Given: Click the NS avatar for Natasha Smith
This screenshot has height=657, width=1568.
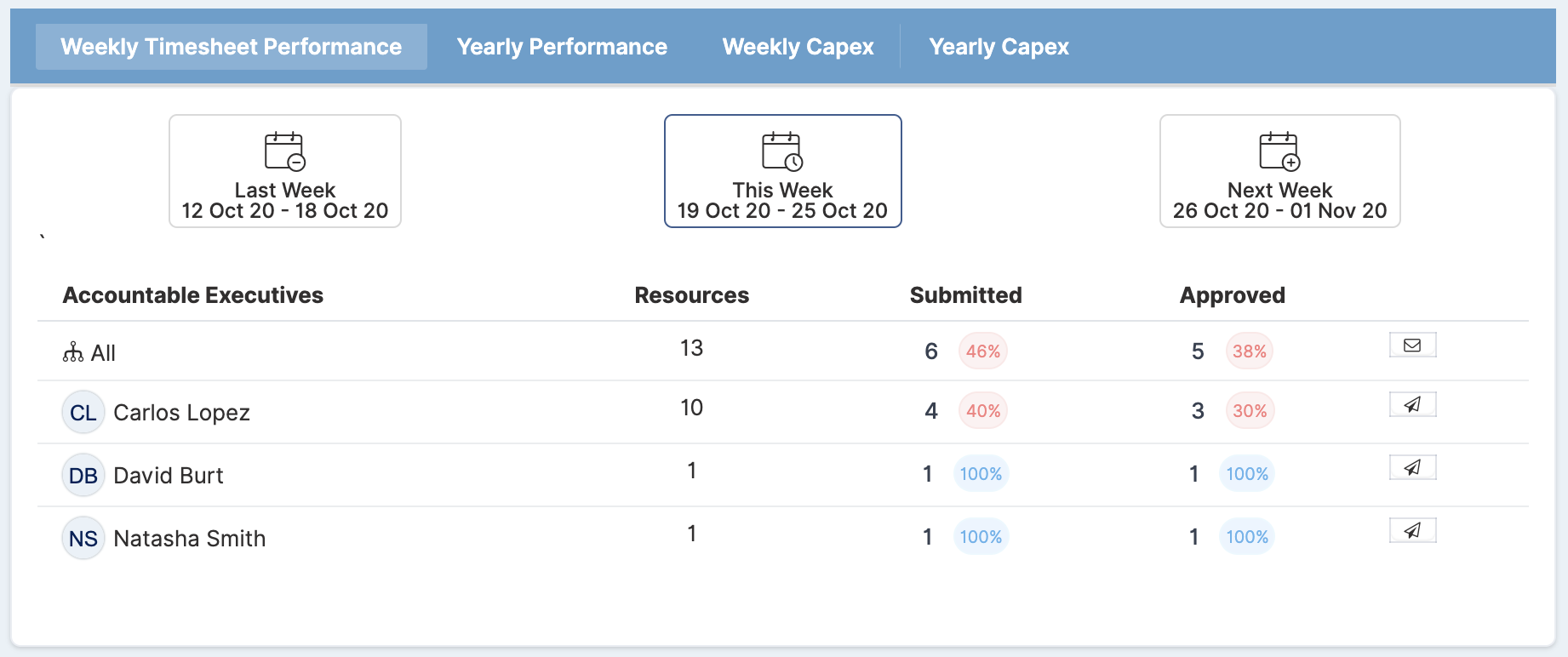Looking at the screenshot, I should [83, 538].
